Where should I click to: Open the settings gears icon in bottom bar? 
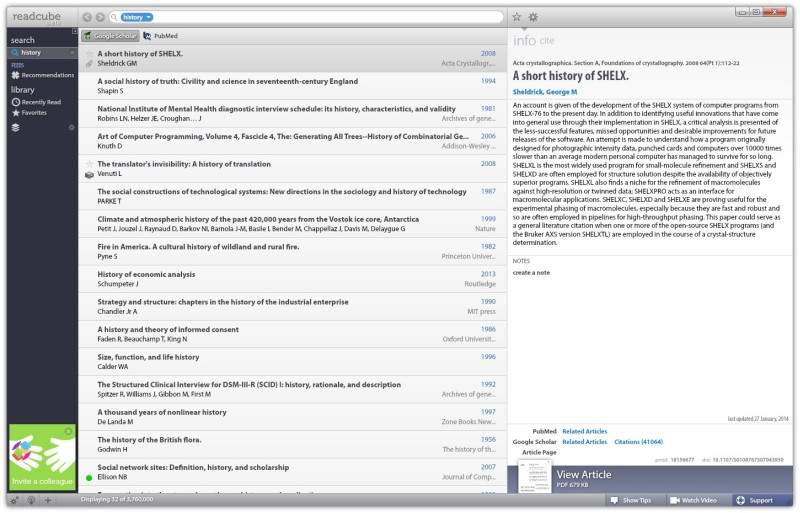15,501
